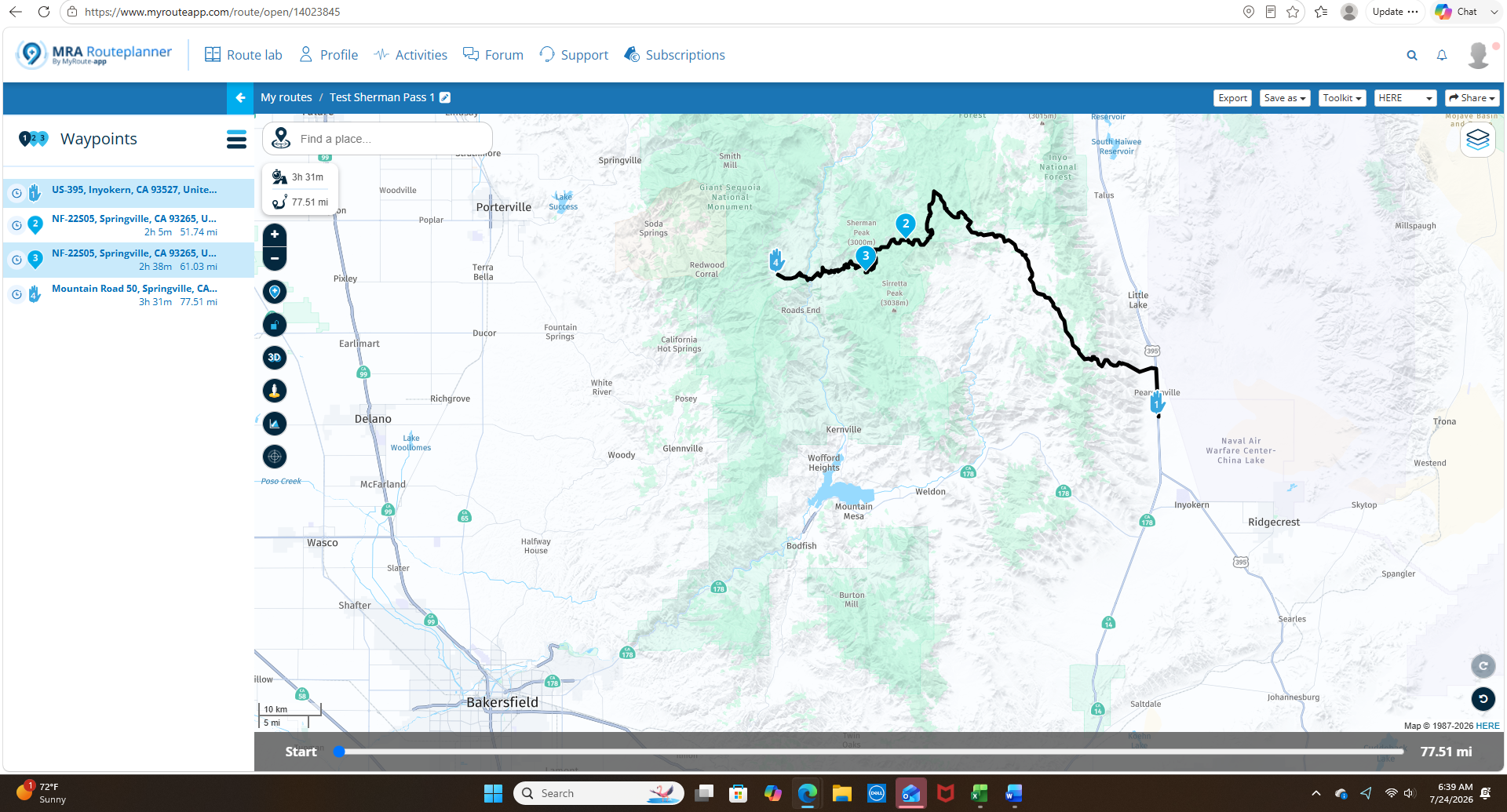
Task: Toggle 3D map view button
Action: [274, 358]
